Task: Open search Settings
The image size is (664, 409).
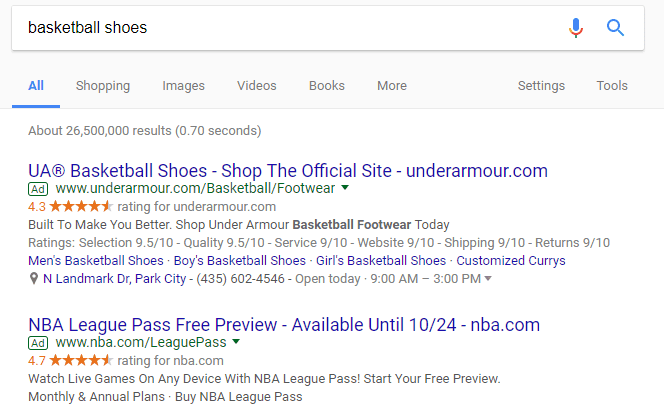Action: (x=541, y=86)
